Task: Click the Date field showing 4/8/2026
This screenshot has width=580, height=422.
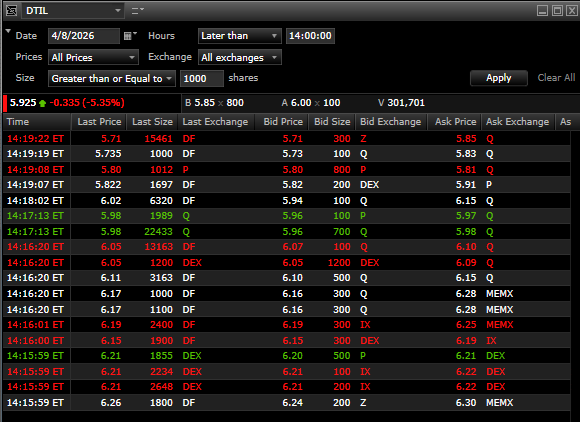Action: pyautogui.click(x=84, y=36)
